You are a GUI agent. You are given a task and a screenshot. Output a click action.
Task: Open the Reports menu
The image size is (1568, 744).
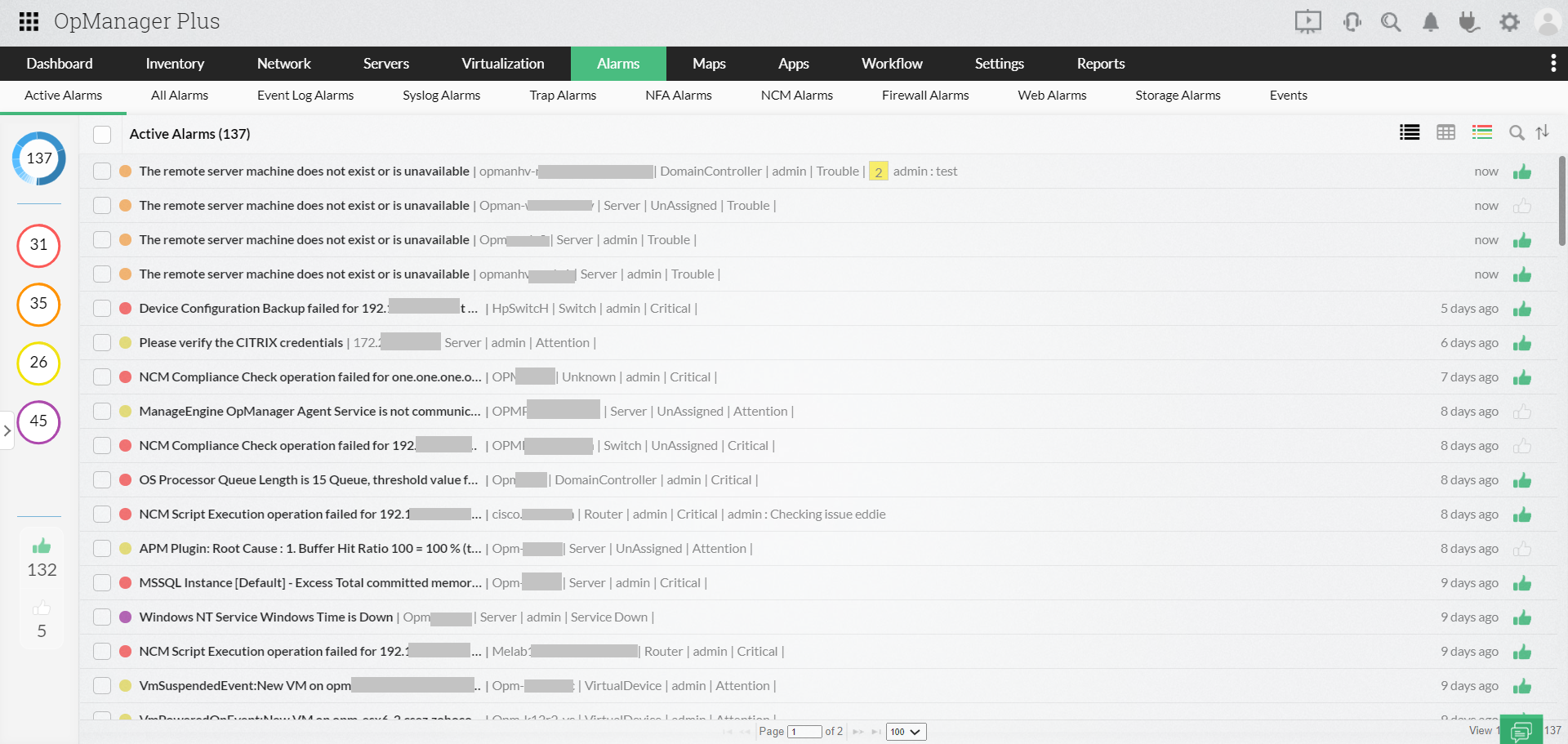(x=1101, y=64)
